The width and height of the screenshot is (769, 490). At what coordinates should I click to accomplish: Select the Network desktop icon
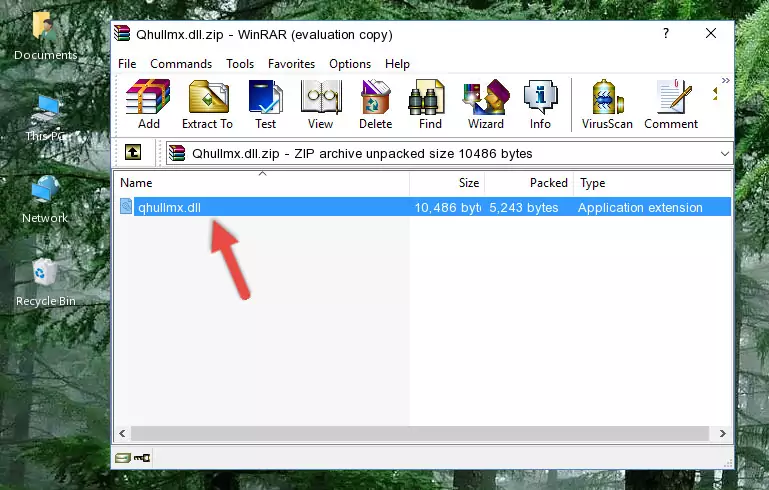tap(45, 199)
